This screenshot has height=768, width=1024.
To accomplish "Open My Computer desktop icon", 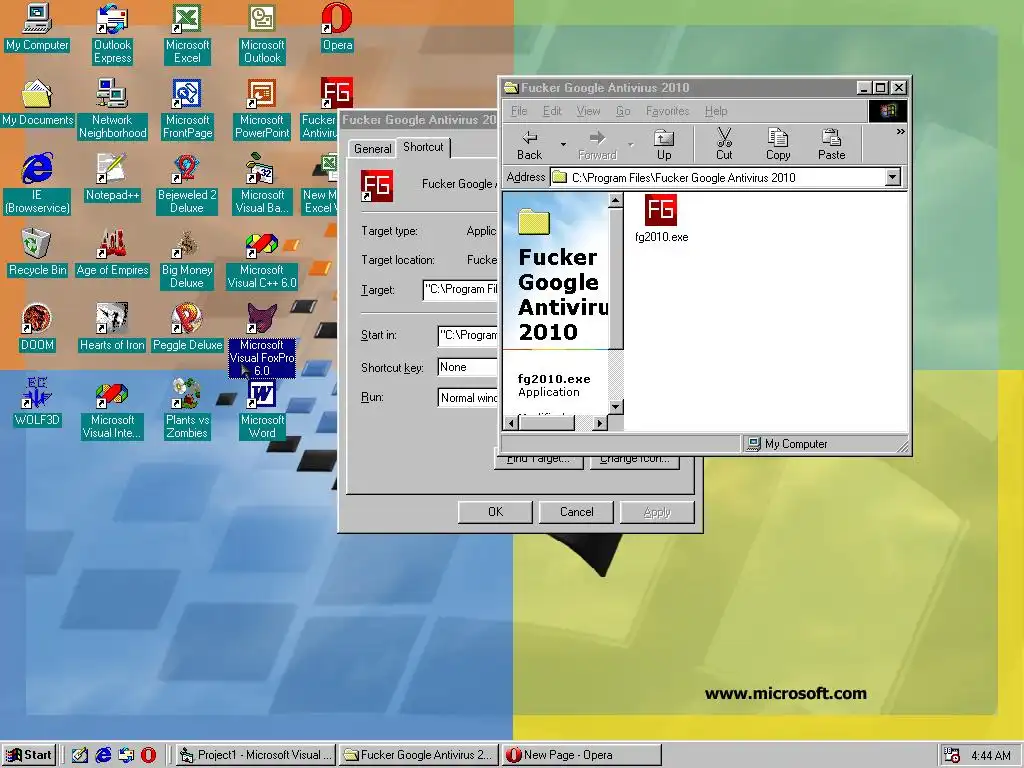I will 37,27.
